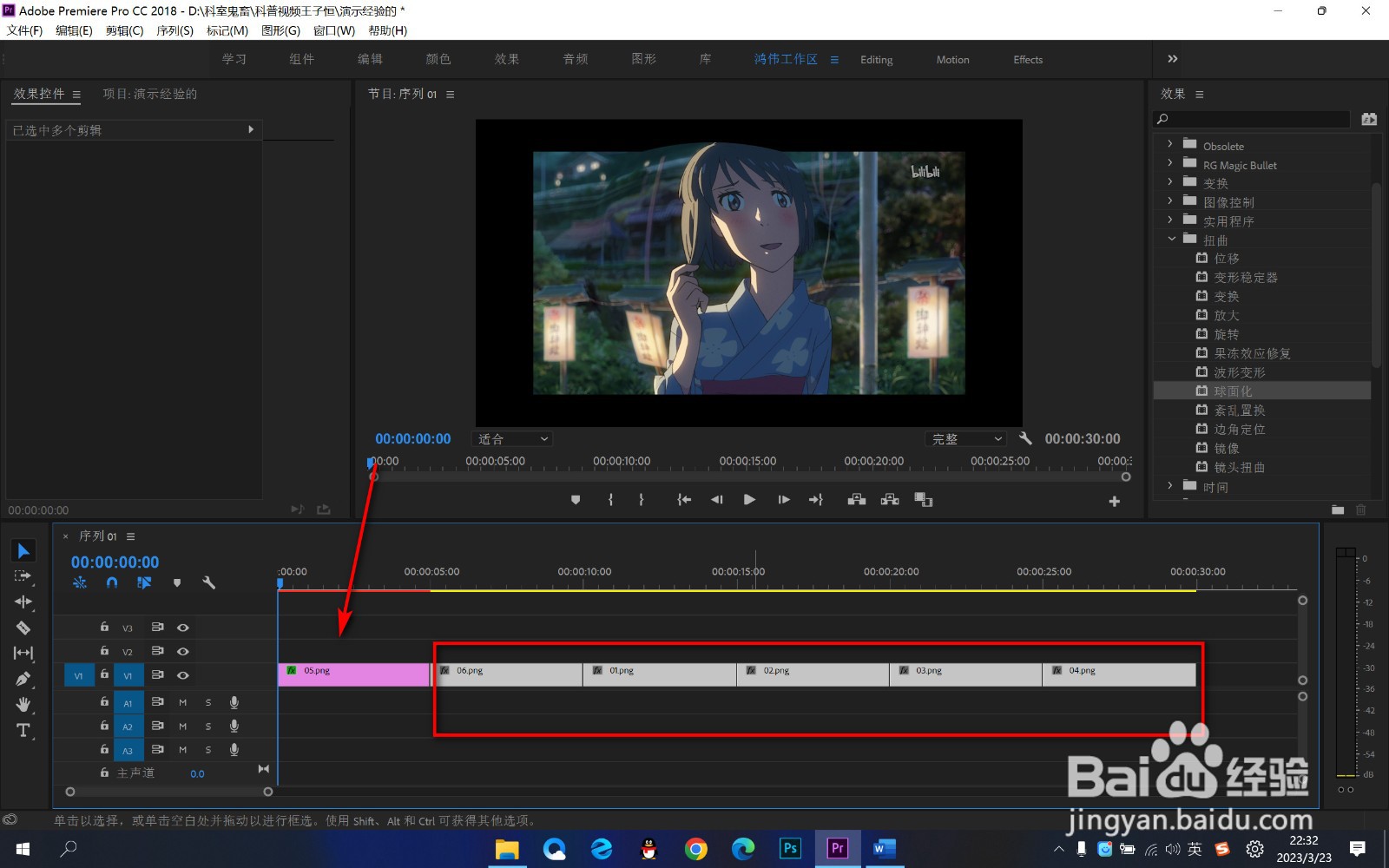Viewport: 1389px width, 868px height.
Task: Open playback resolution 完整 dropdown
Action: point(967,439)
